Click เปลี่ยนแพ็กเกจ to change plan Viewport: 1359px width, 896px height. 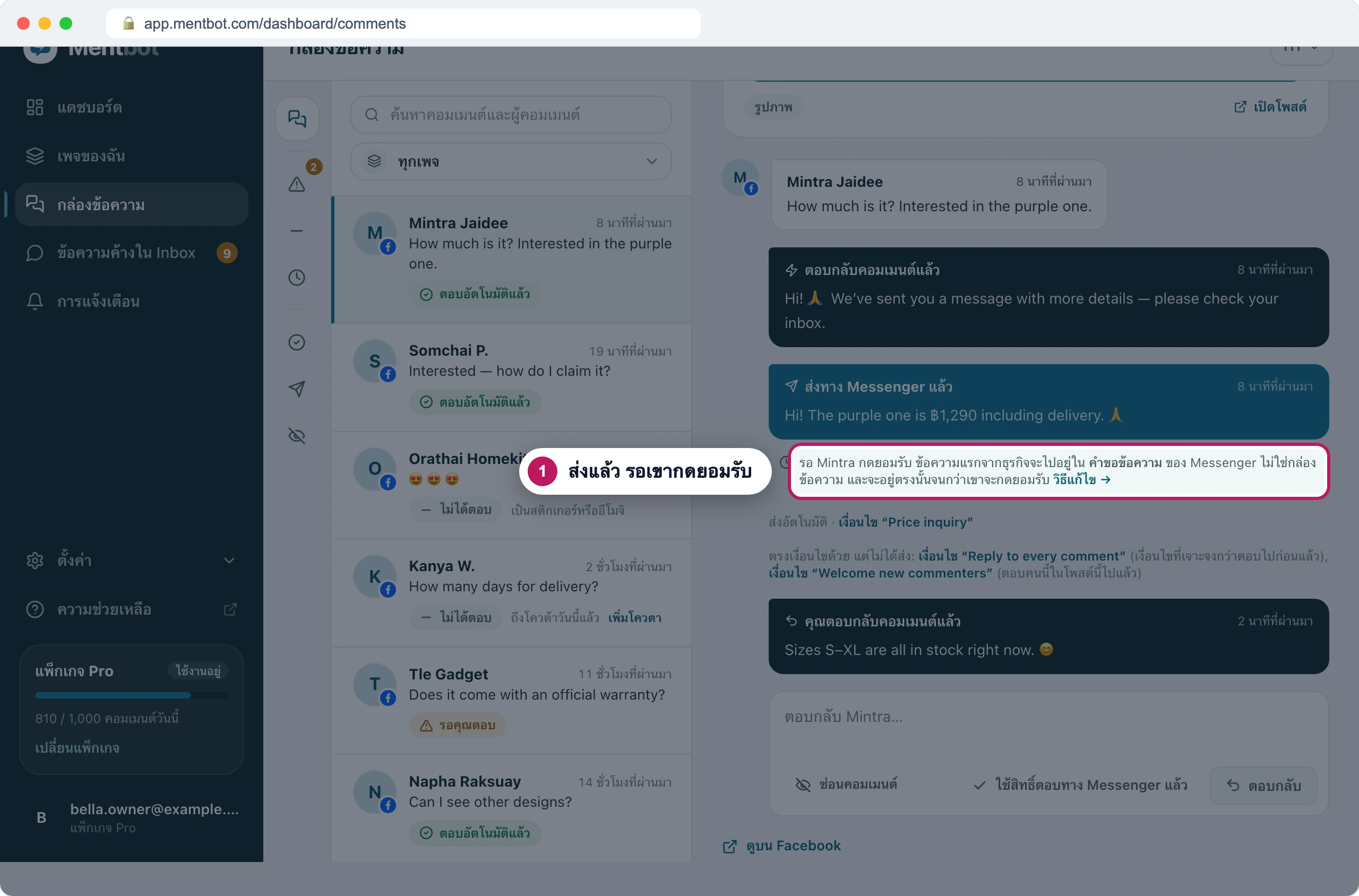tap(77, 747)
